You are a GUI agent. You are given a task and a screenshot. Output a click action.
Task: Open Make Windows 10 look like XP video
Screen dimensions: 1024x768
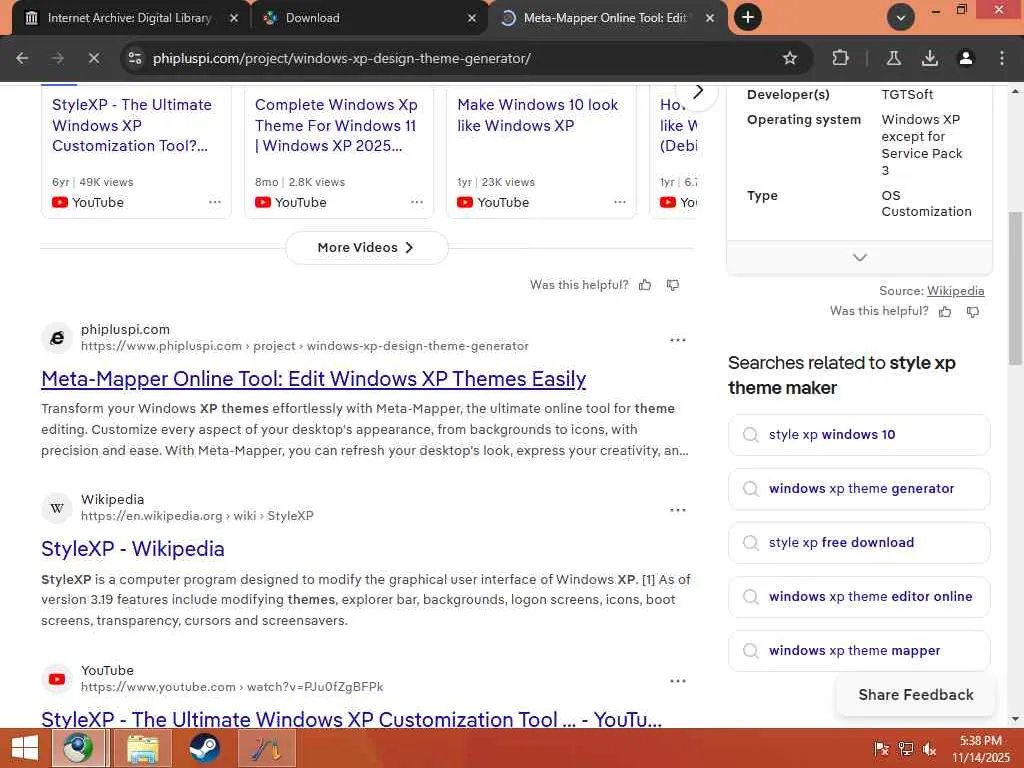point(537,115)
